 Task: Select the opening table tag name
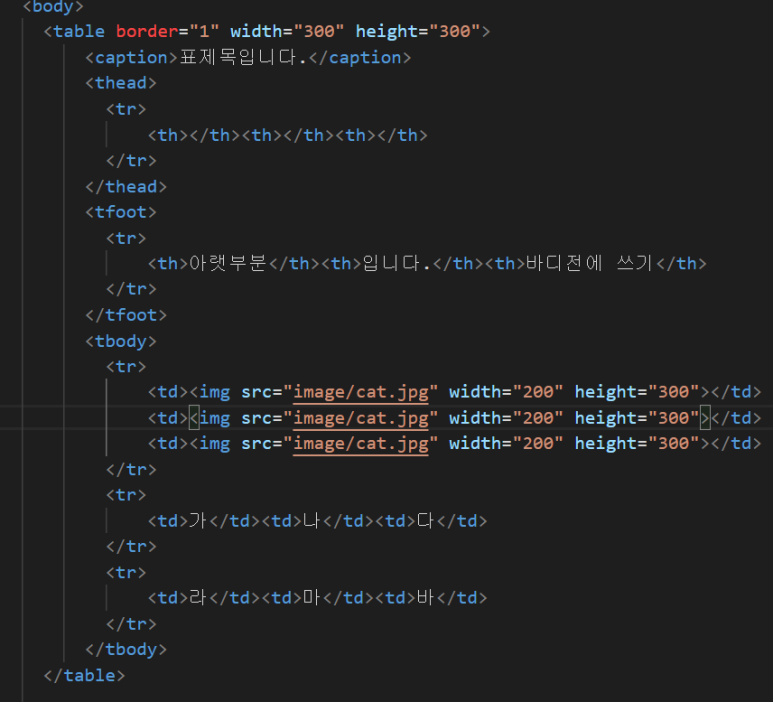coord(79,32)
